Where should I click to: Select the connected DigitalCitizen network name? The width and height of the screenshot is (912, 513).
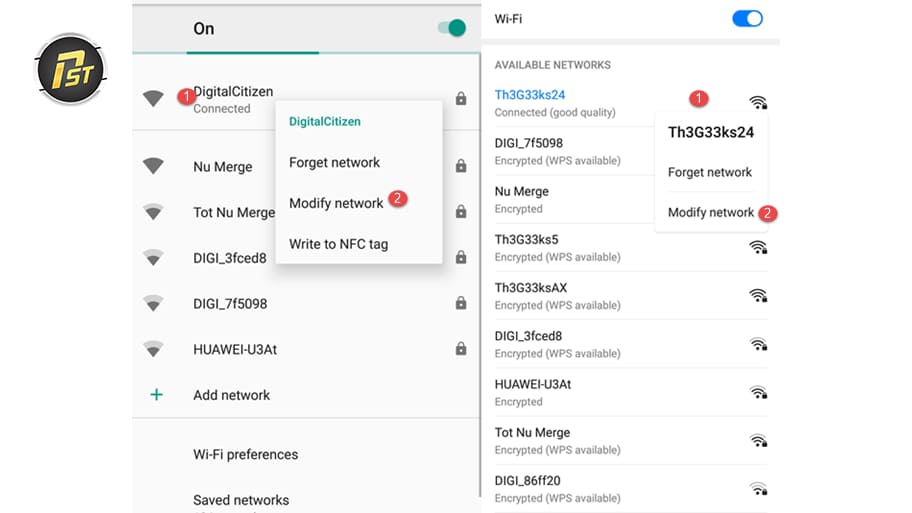[233, 91]
